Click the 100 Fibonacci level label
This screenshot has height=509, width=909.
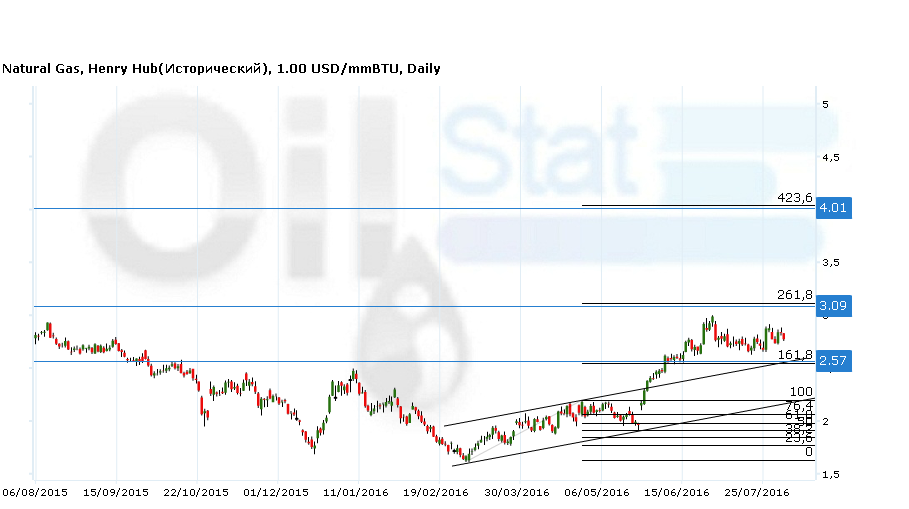click(x=801, y=392)
